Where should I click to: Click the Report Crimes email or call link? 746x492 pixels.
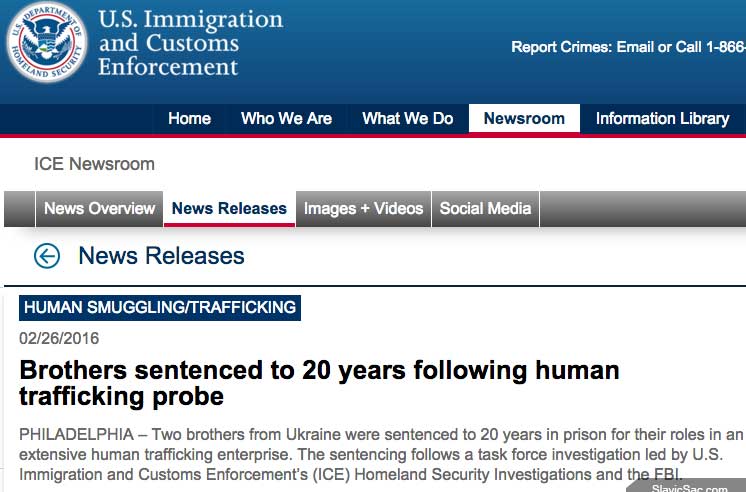click(628, 47)
